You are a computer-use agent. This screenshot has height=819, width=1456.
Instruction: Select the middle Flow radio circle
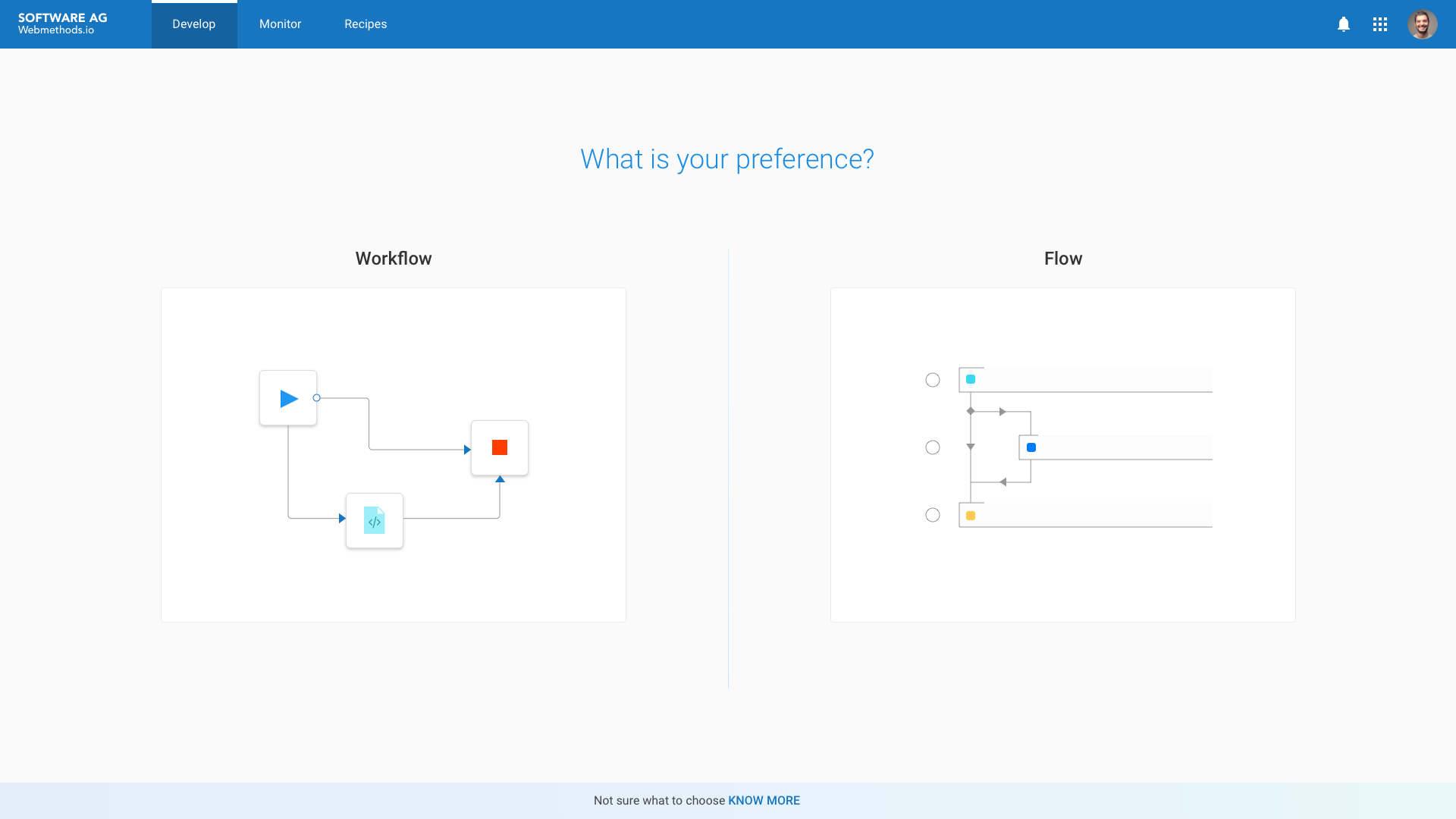933,447
